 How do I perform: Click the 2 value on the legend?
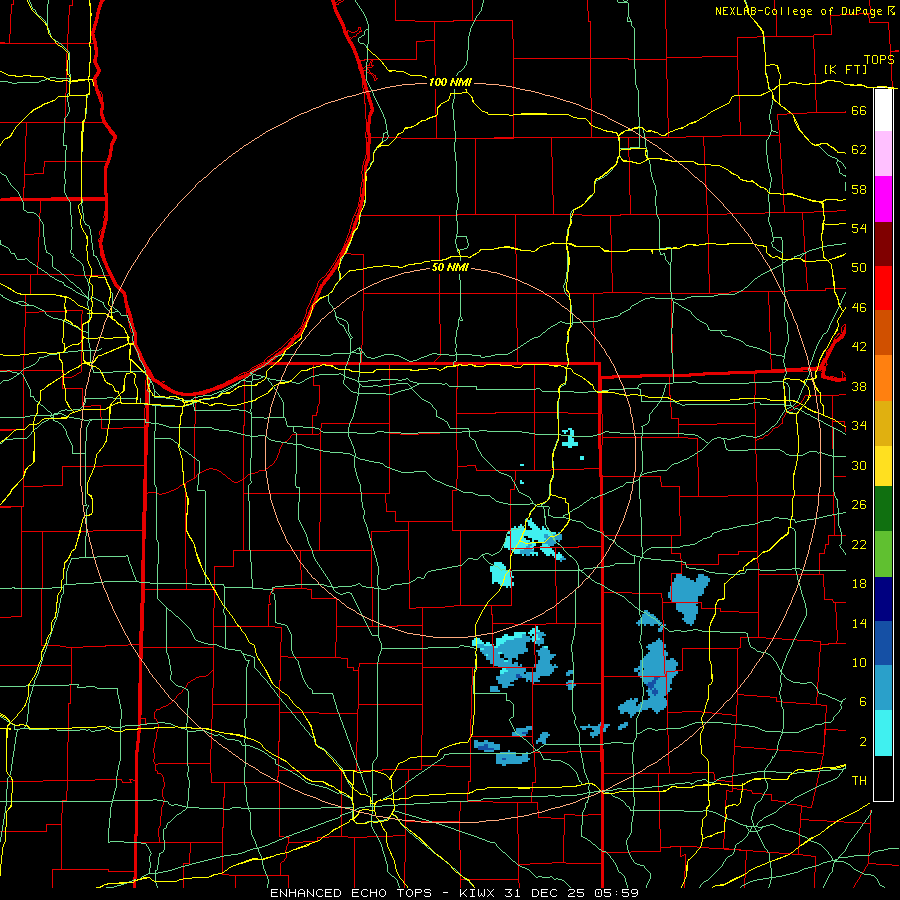coord(862,742)
